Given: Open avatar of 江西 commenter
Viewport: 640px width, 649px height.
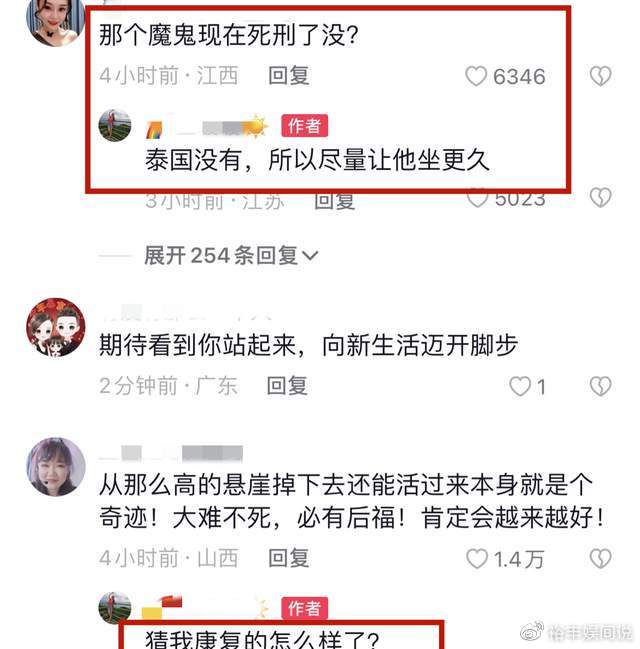Looking at the screenshot, I should pos(55,21).
